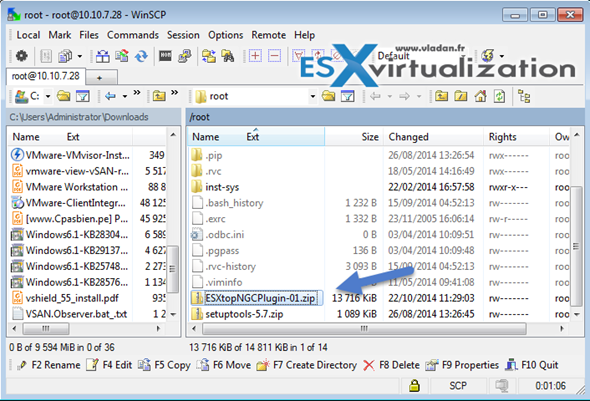The width and height of the screenshot is (590, 401).
Task: Click the new session globe icon
Action: 488,56
